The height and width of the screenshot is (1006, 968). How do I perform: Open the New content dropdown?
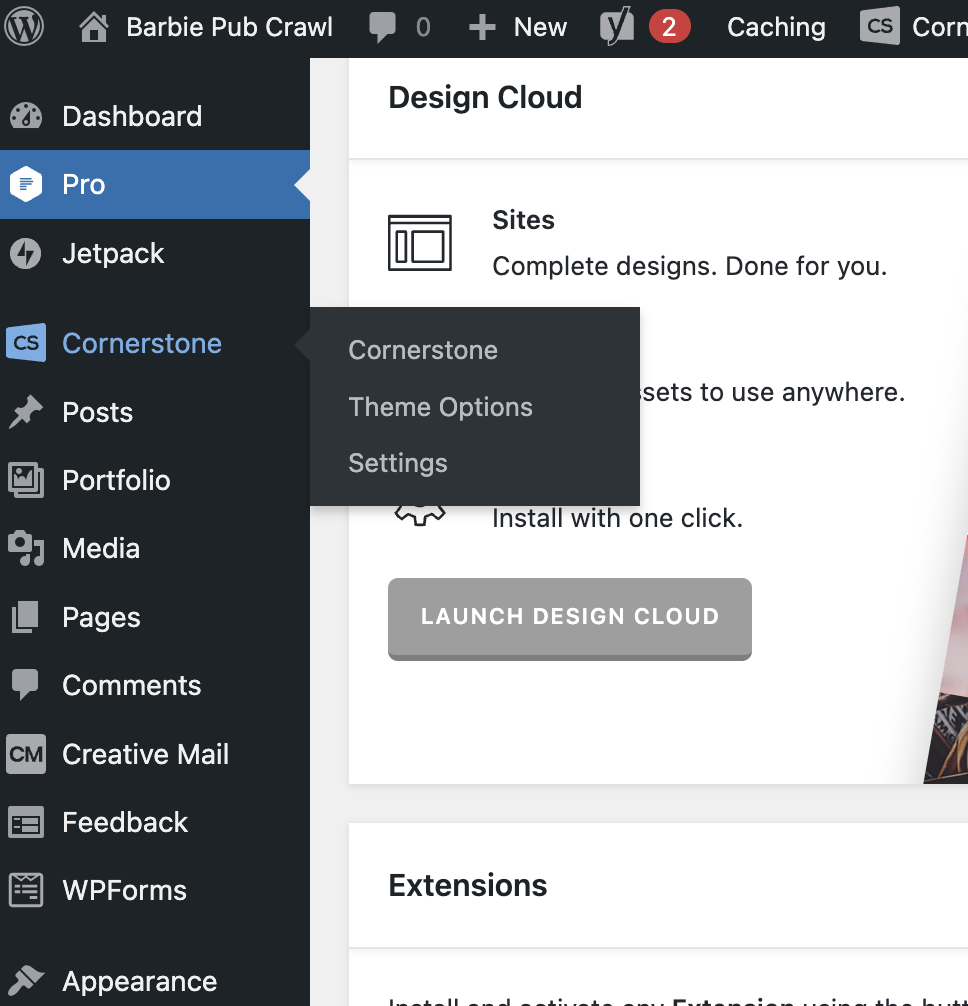point(518,27)
